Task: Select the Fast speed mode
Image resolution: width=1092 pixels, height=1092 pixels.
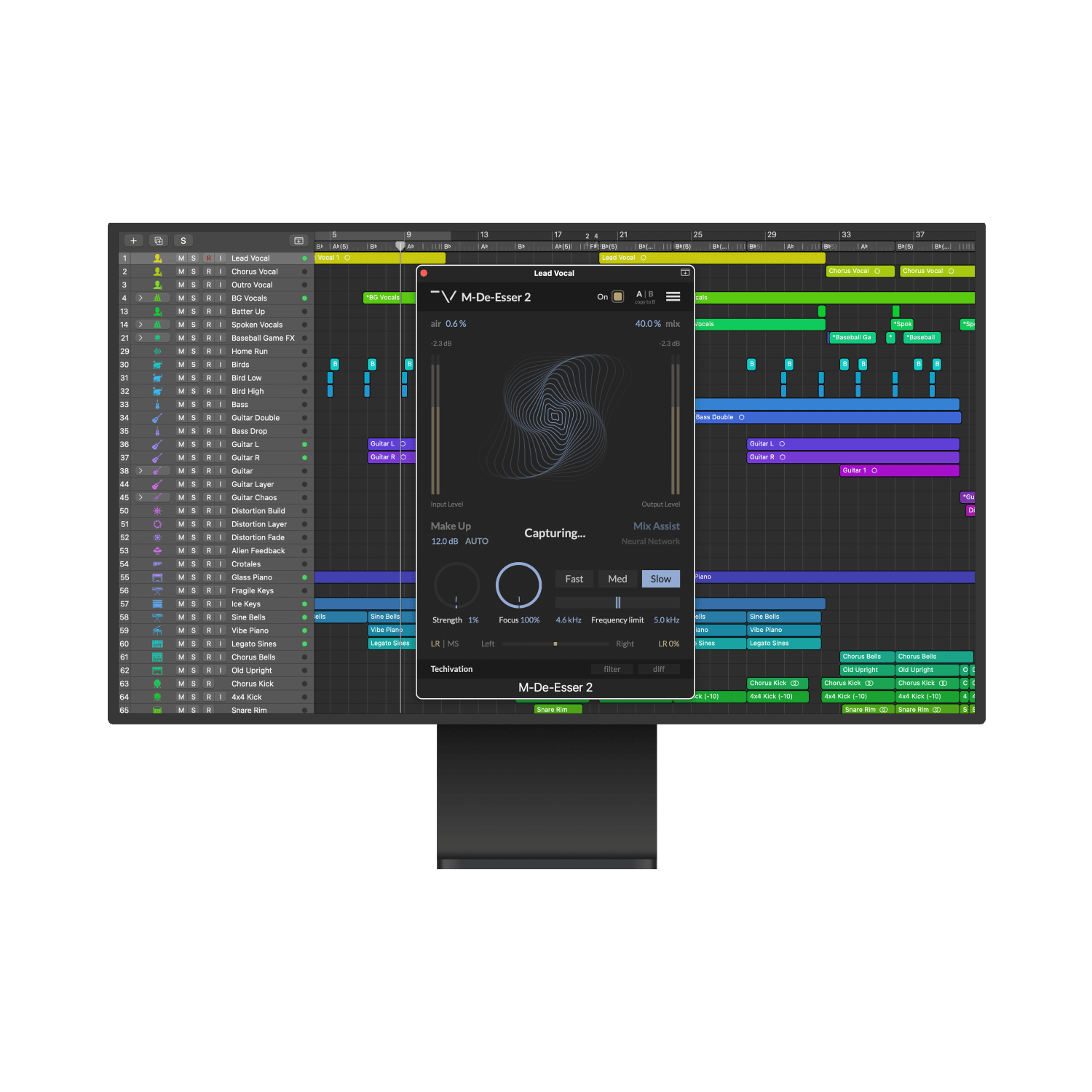Action: click(574, 579)
